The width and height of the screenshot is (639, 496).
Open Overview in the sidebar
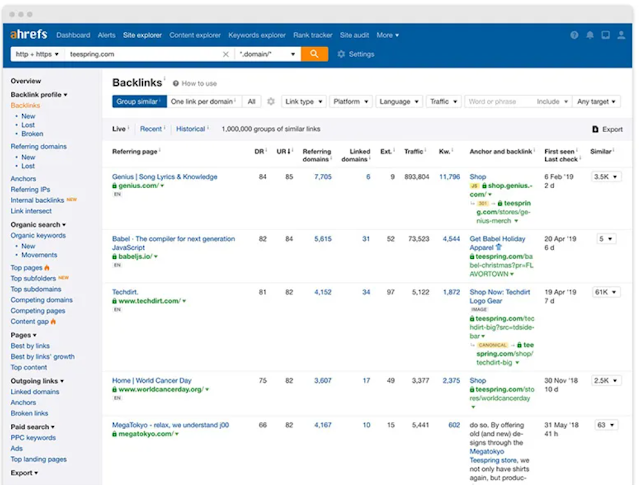(26, 81)
